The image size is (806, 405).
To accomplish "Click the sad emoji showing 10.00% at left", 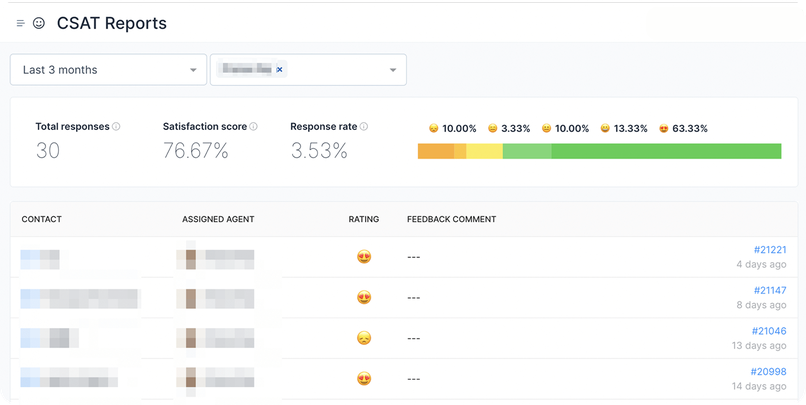I will (433, 128).
